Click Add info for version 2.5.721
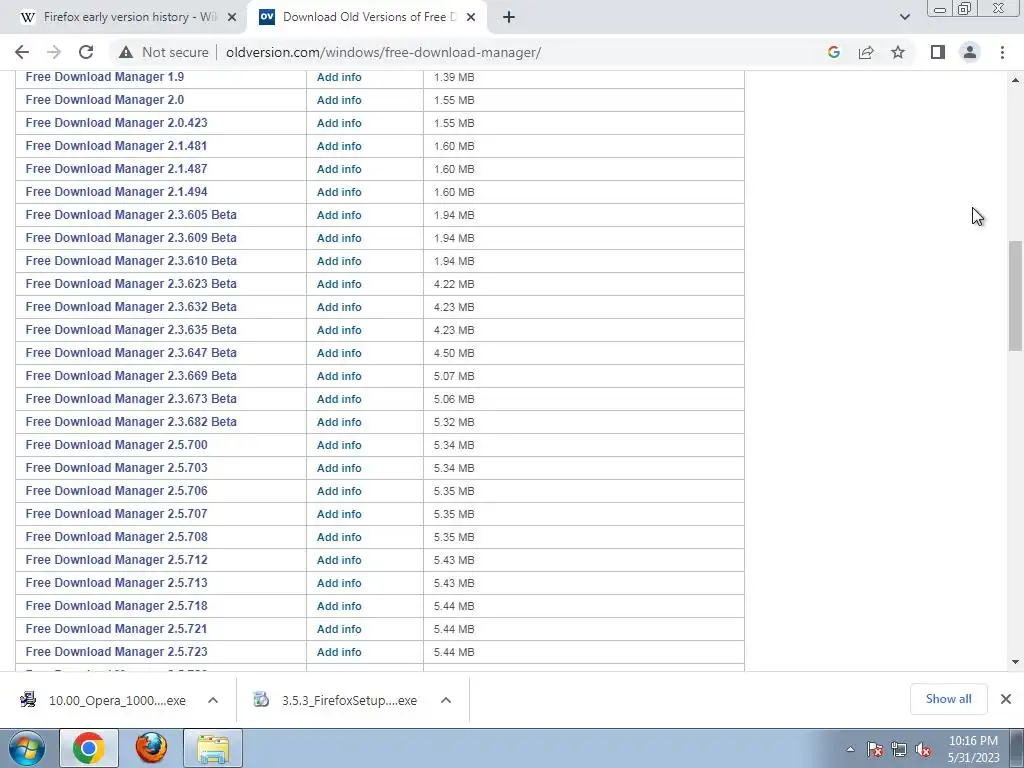Screen dimensions: 1024x768 point(339,629)
